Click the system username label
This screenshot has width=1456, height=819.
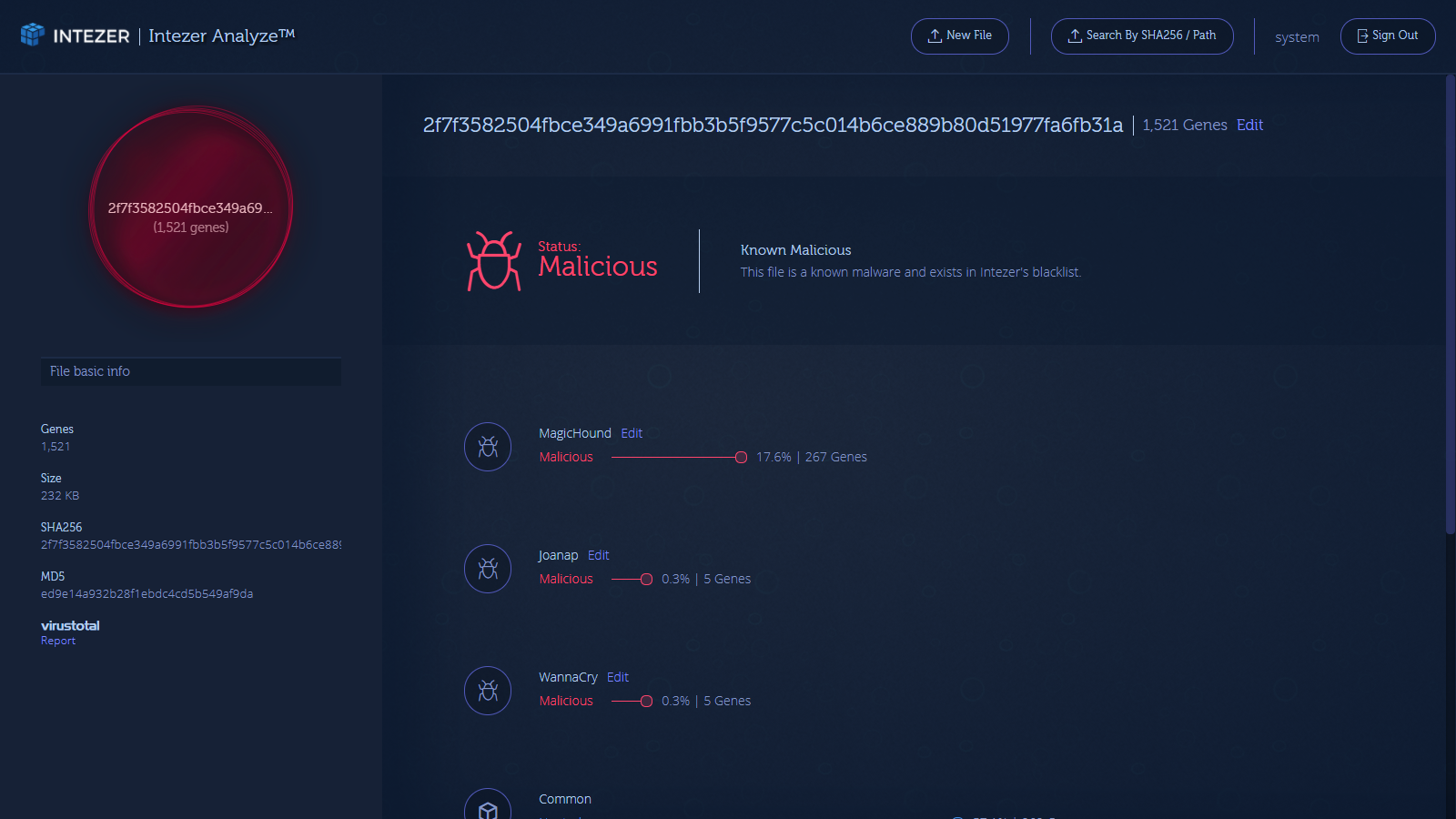1297,37
